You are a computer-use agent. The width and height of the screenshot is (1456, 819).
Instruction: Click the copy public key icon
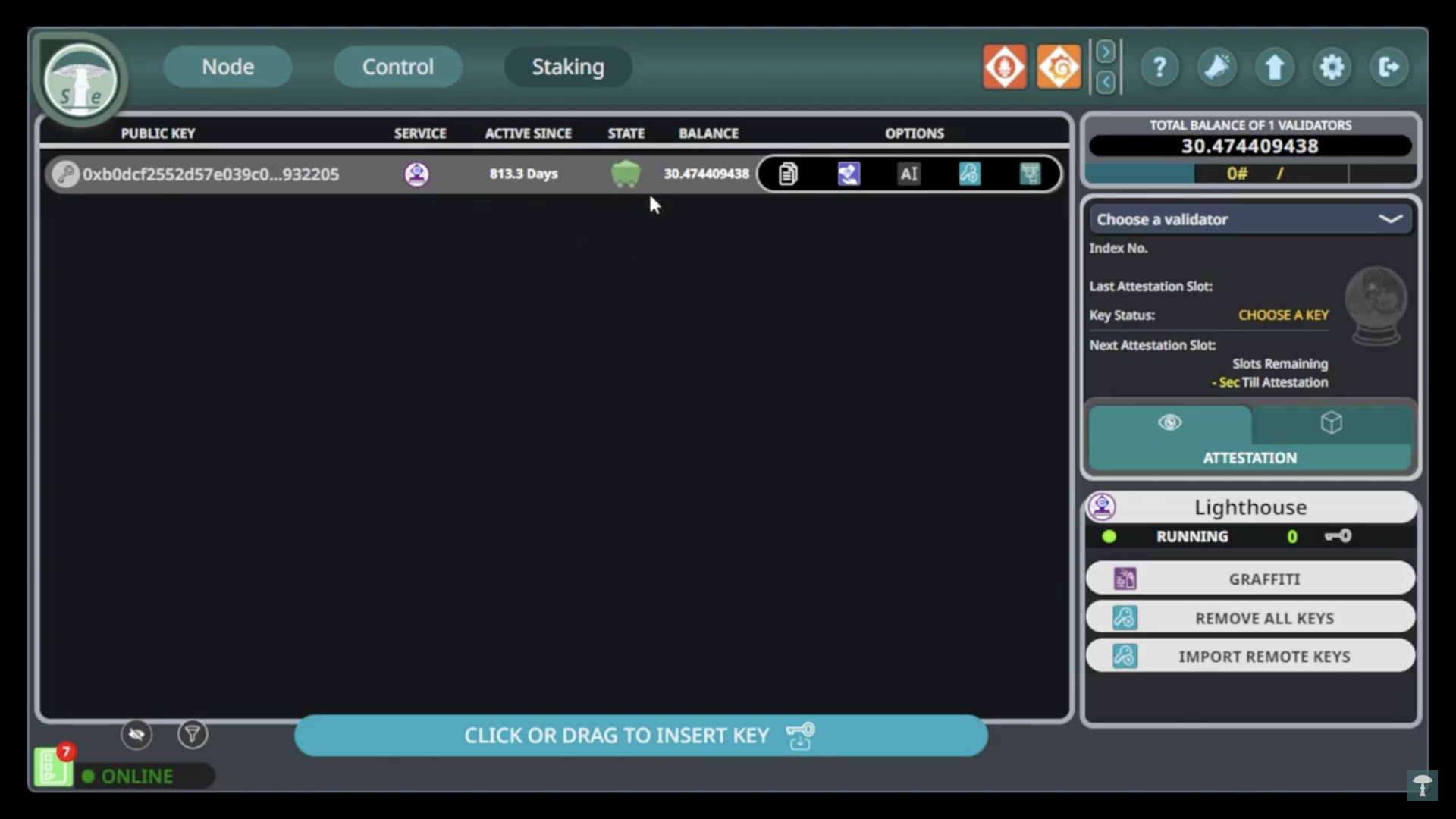pyautogui.click(x=788, y=174)
